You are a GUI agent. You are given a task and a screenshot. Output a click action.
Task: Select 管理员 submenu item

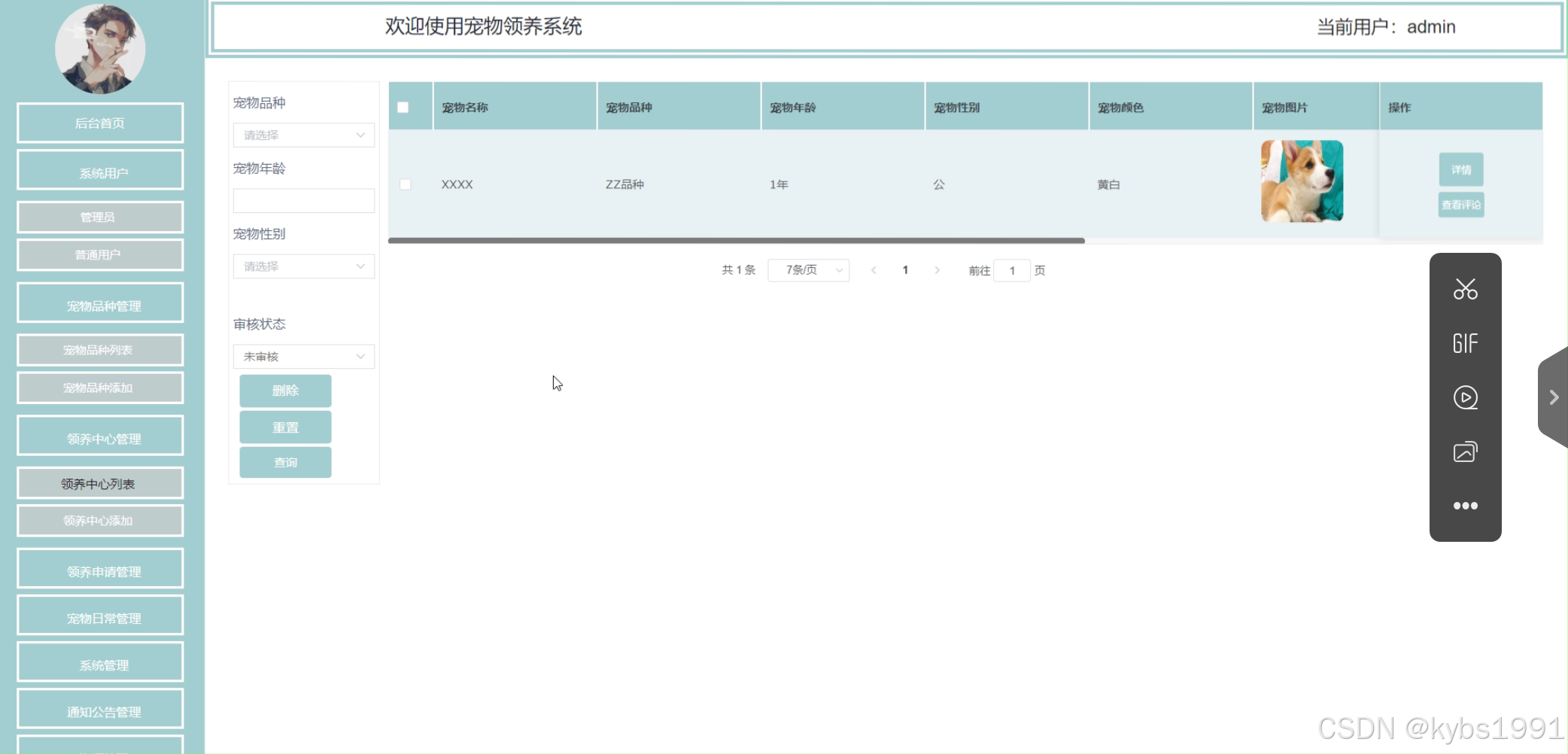pyautogui.click(x=100, y=217)
